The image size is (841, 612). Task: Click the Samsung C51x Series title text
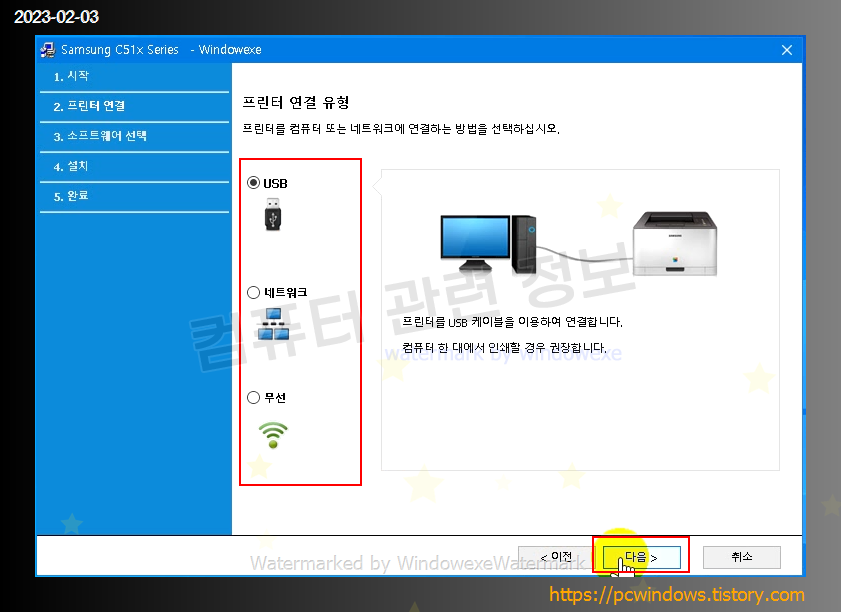click(x=120, y=50)
